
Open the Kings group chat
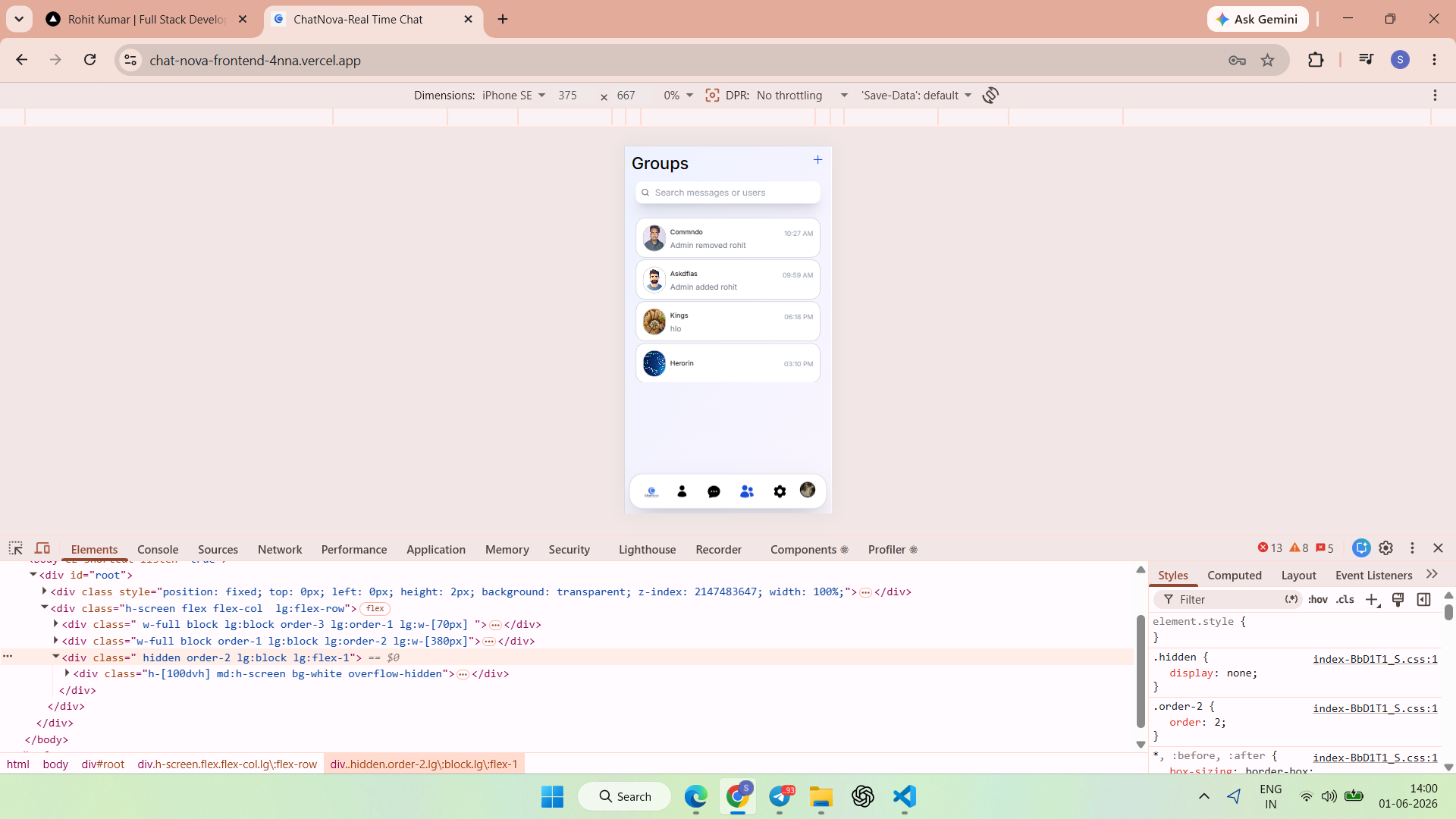(728, 322)
